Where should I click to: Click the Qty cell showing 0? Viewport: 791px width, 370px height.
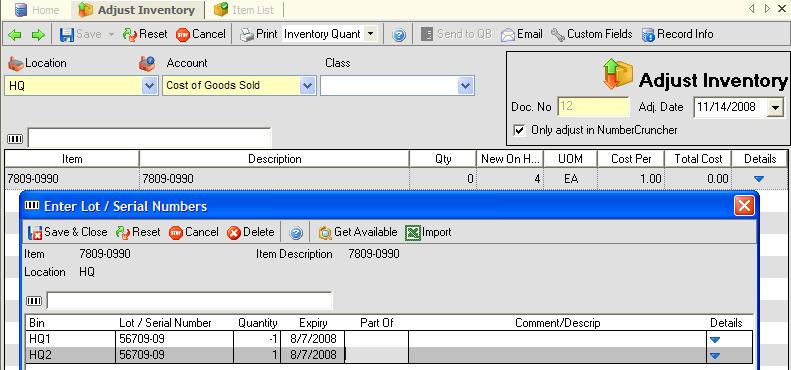[443, 179]
